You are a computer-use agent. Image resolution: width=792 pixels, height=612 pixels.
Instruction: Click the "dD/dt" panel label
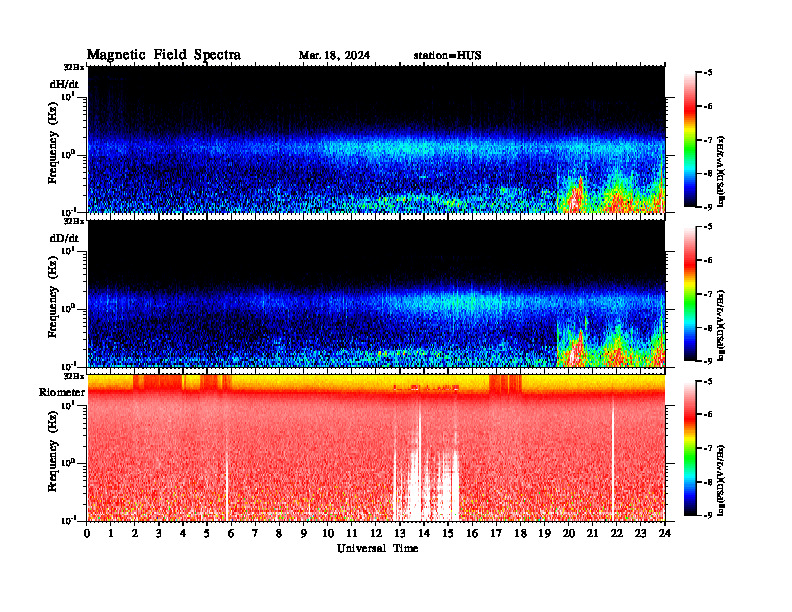[64, 238]
